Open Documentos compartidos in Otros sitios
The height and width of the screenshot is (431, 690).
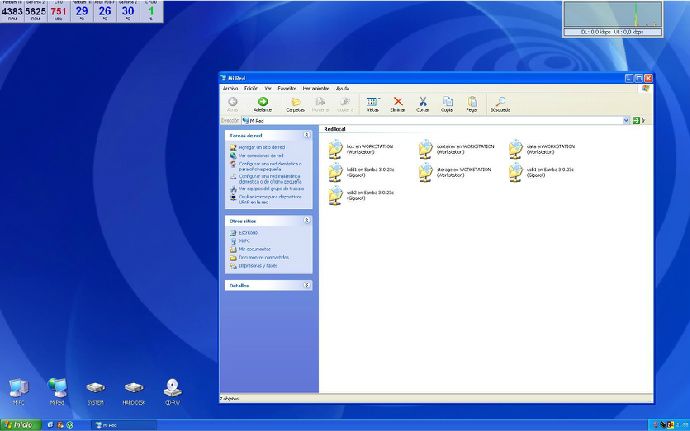[x=264, y=258]
